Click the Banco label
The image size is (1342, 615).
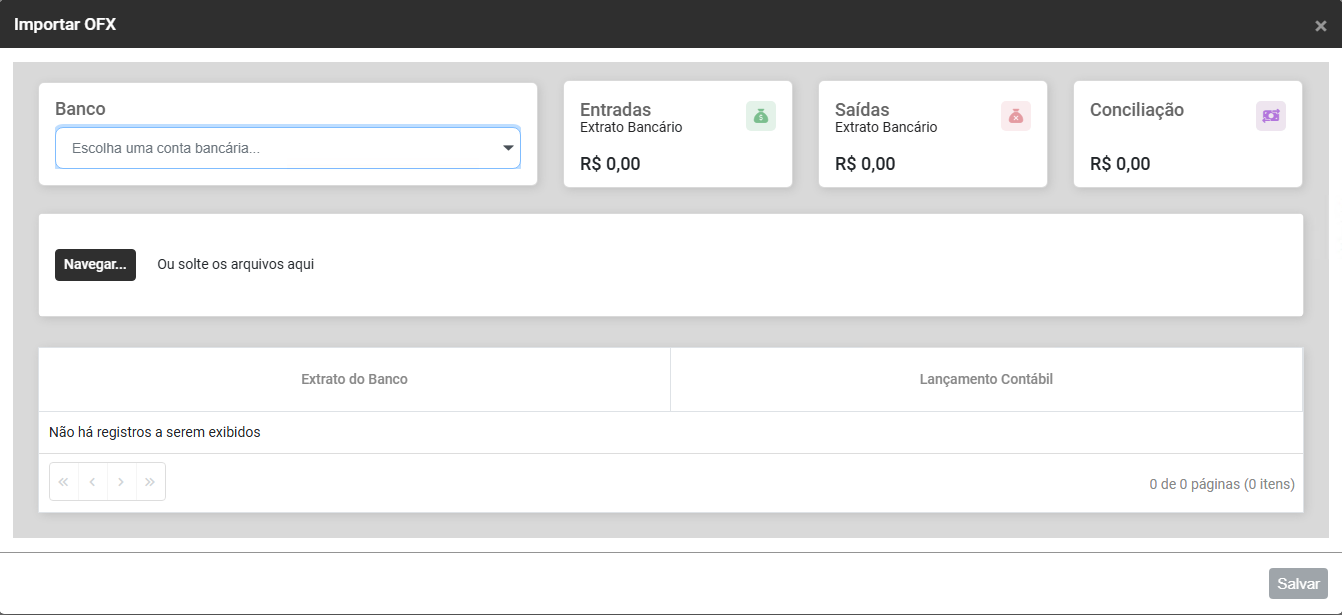tap(80, 109)
